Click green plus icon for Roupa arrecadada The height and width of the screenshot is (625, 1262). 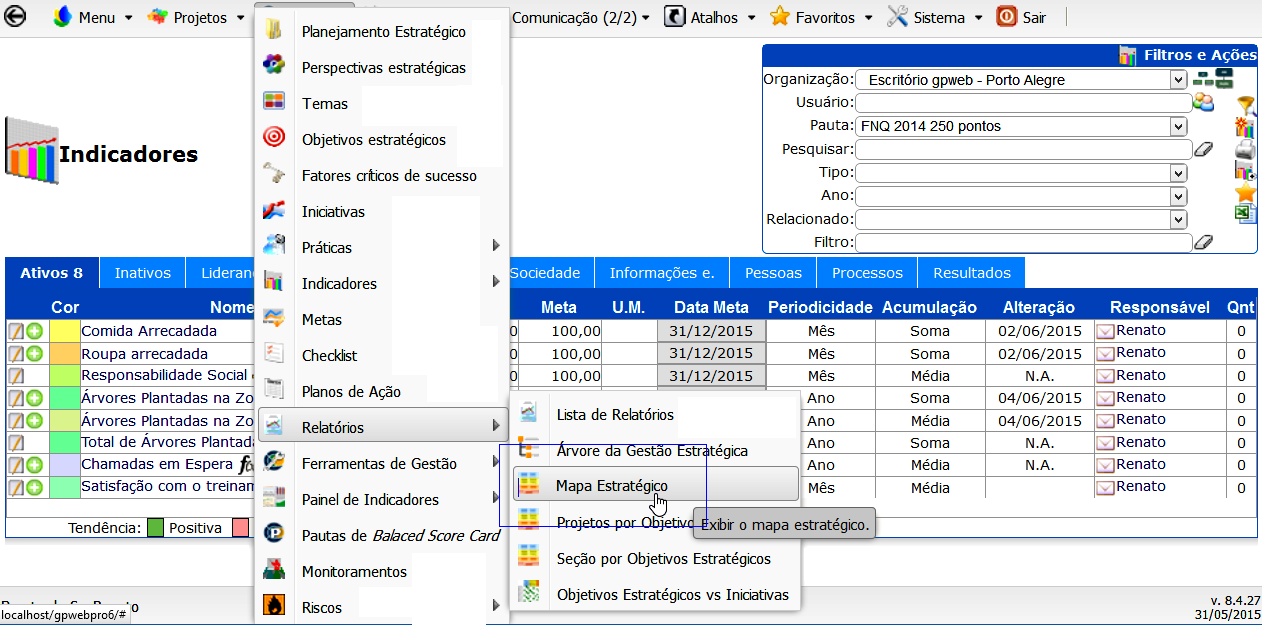[x=35, y=353]
